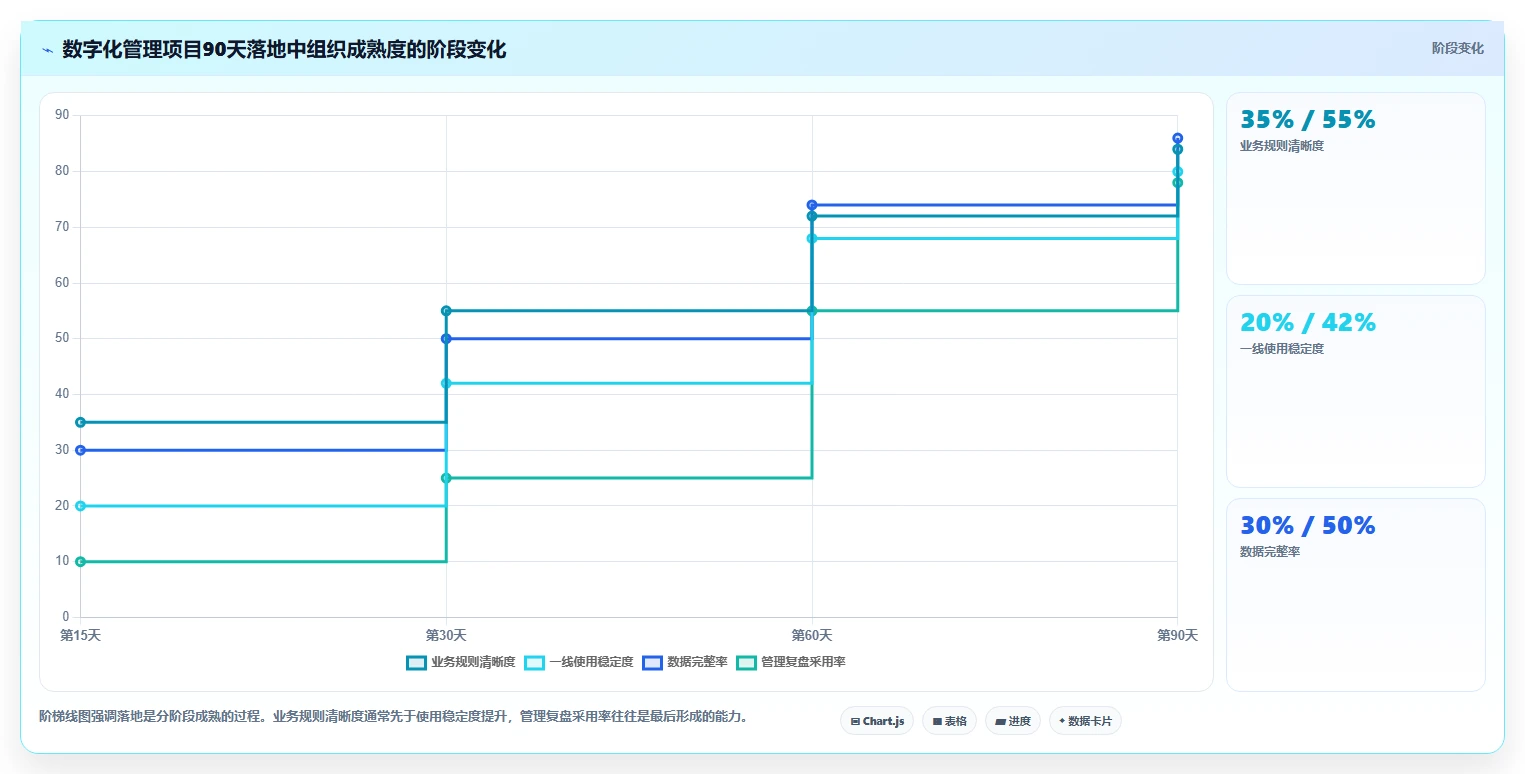This screenshot has width=1525, height=774.
Task: Click the 第15天 x-axis label
Action: click(80, 635)
